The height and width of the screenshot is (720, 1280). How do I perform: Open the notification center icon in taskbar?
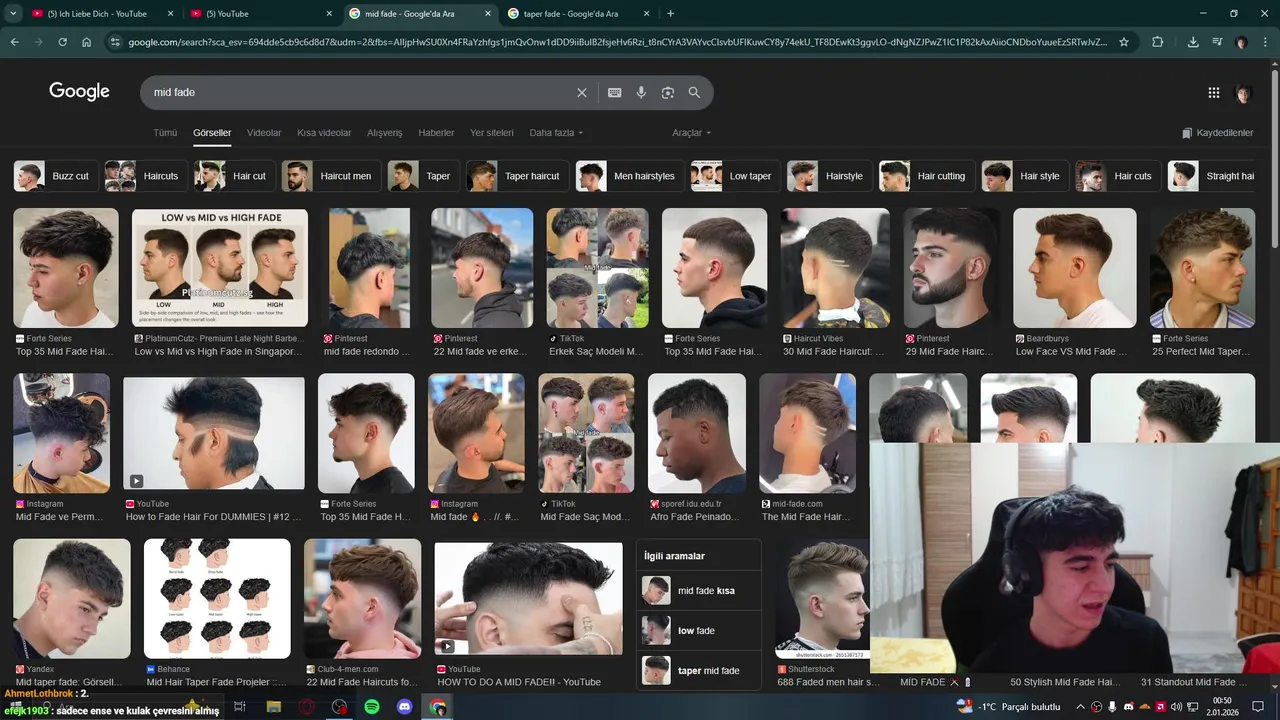[1259, 707]
